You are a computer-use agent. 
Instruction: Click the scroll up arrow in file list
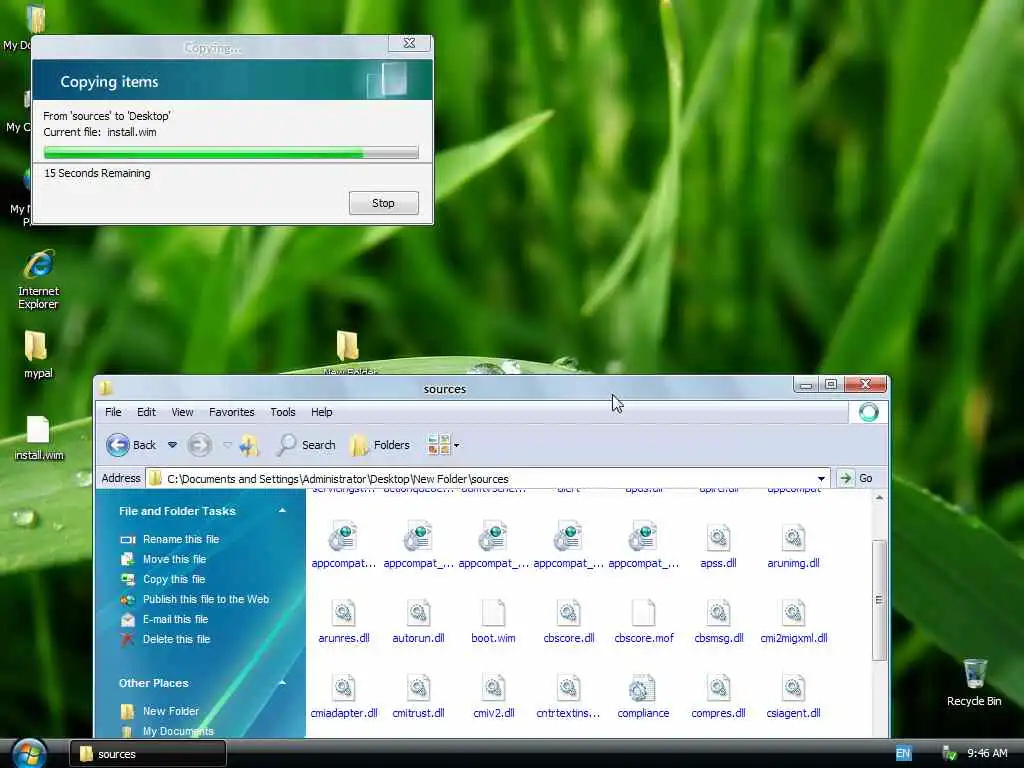pos(879,498)
